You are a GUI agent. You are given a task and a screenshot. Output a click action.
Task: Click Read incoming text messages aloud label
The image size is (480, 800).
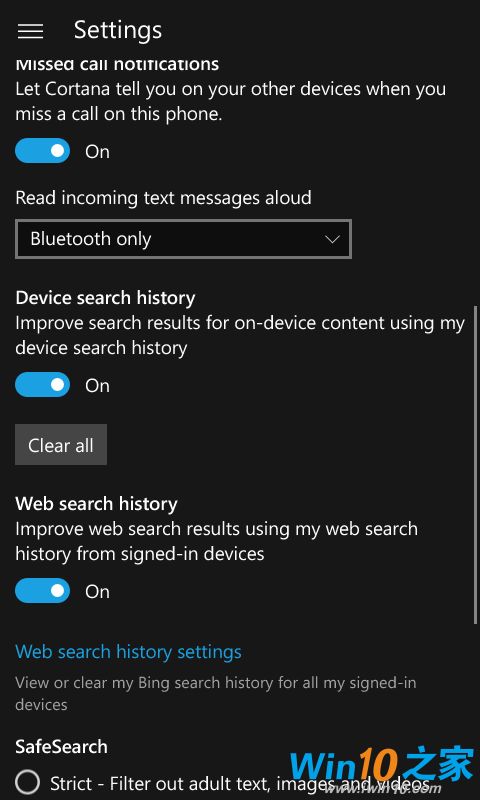tap(163, 197)
